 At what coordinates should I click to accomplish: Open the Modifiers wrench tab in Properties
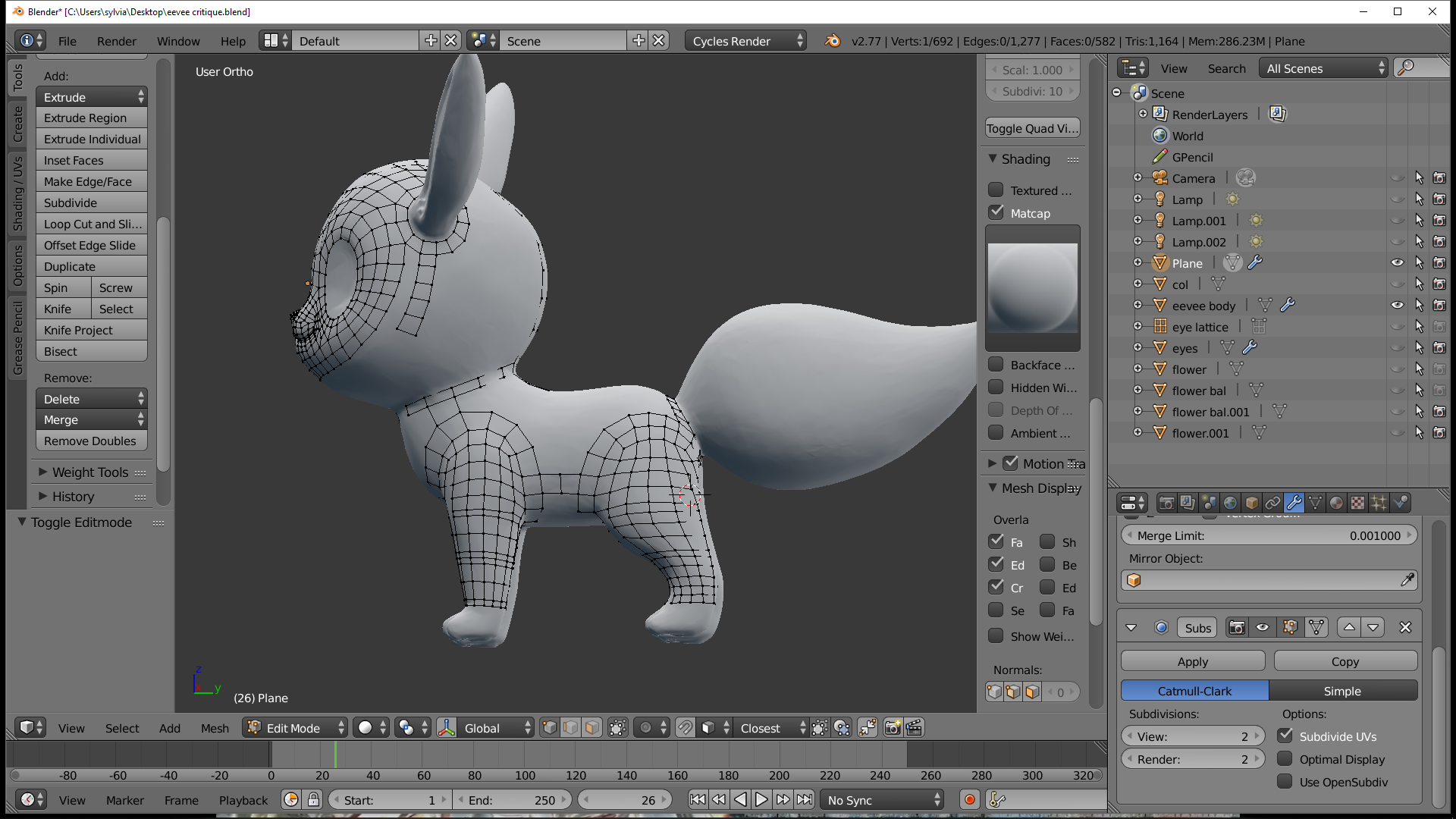click(1294, 503)
